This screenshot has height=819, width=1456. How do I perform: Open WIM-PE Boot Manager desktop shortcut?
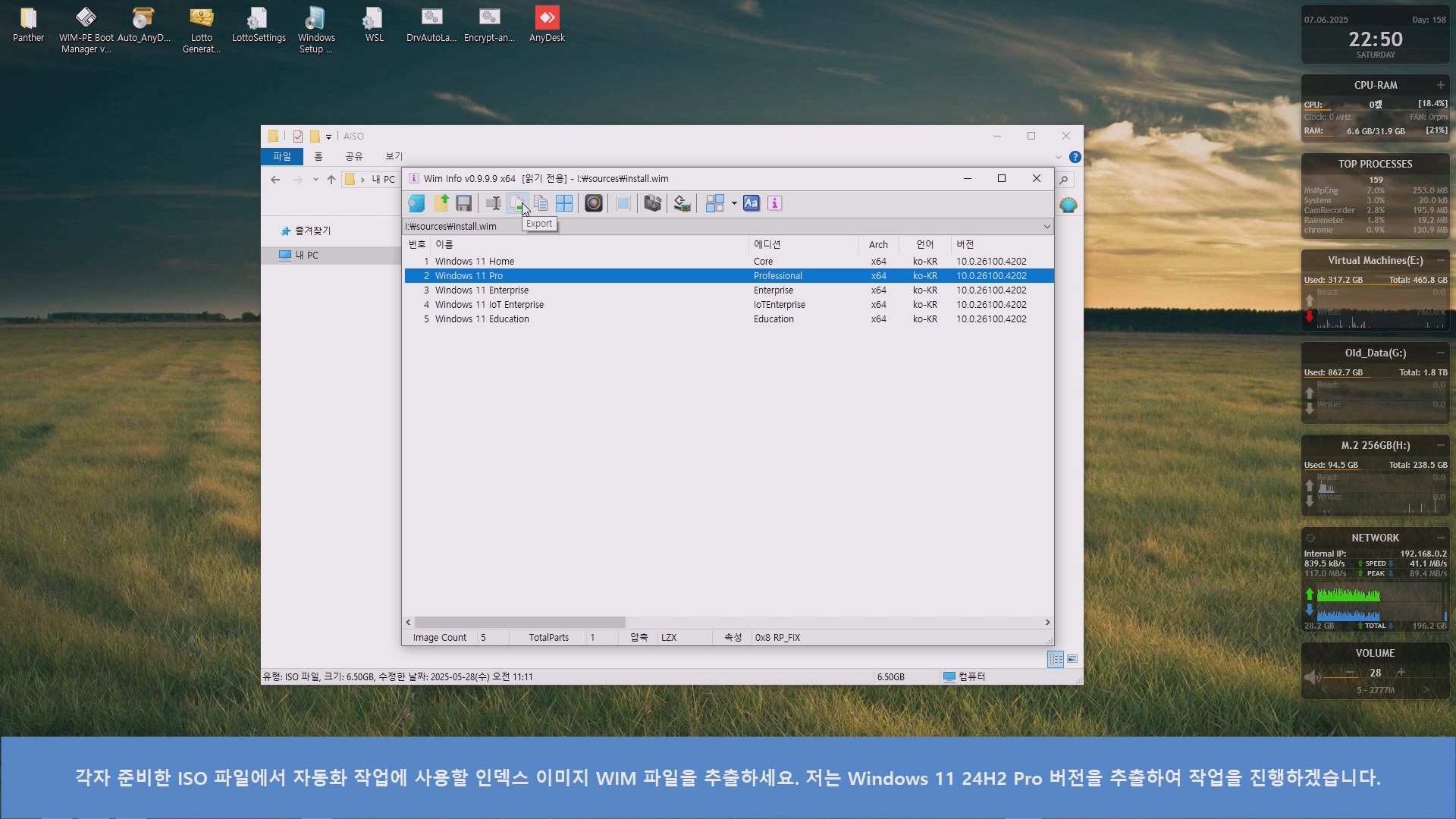point(86,30)
